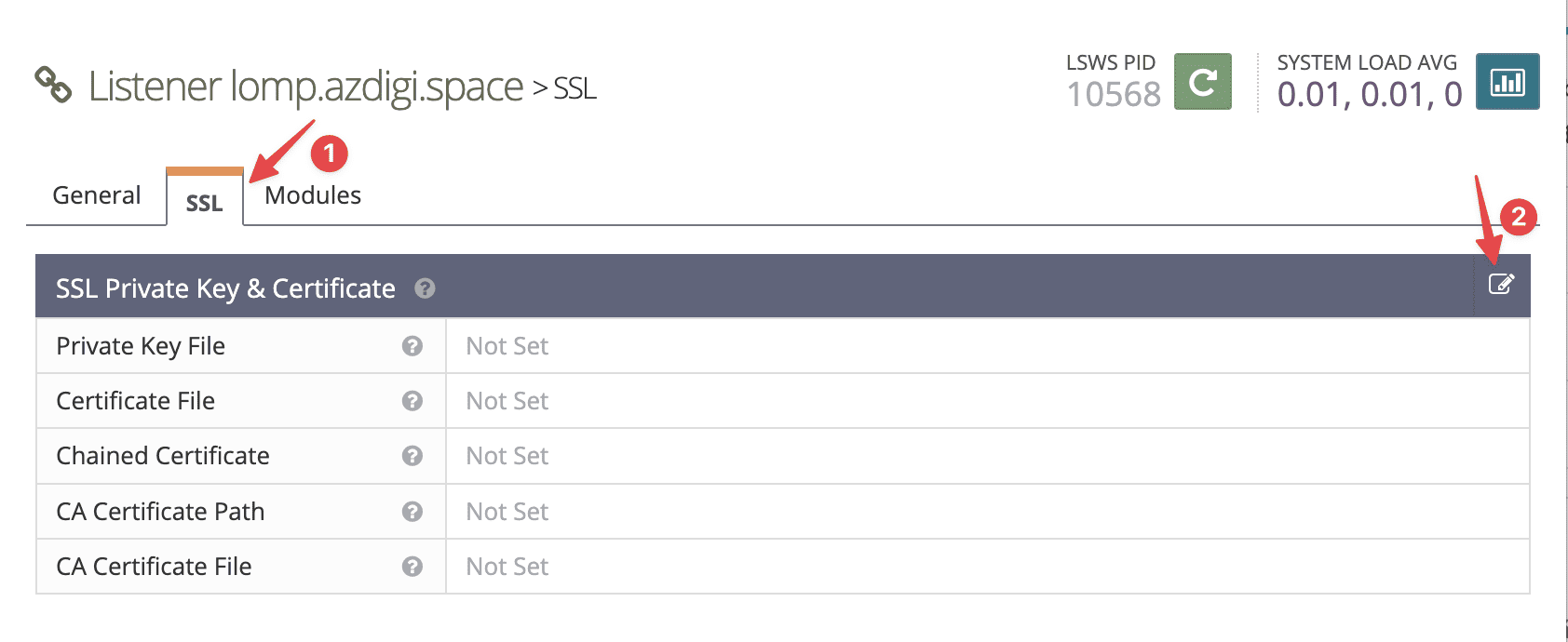Click the Chained Certificate Not Set value
Screen dimensions: 1568x642
(x=507, y=456)
